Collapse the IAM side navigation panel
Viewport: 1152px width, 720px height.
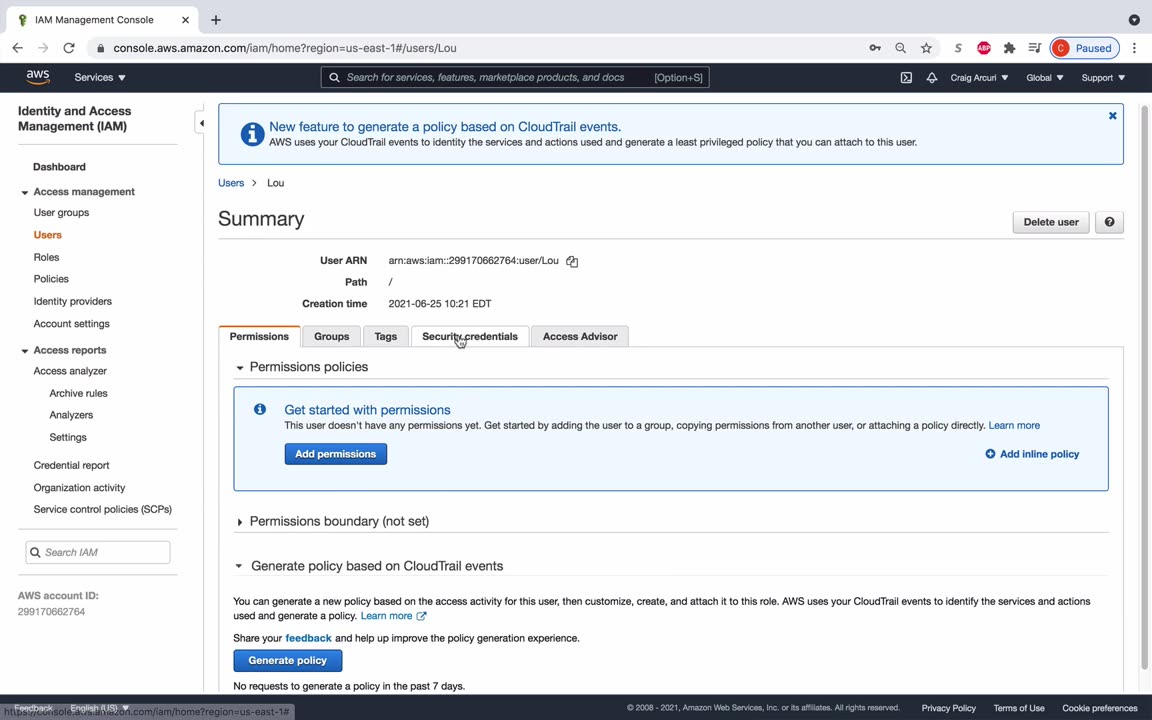pos(201,123)
